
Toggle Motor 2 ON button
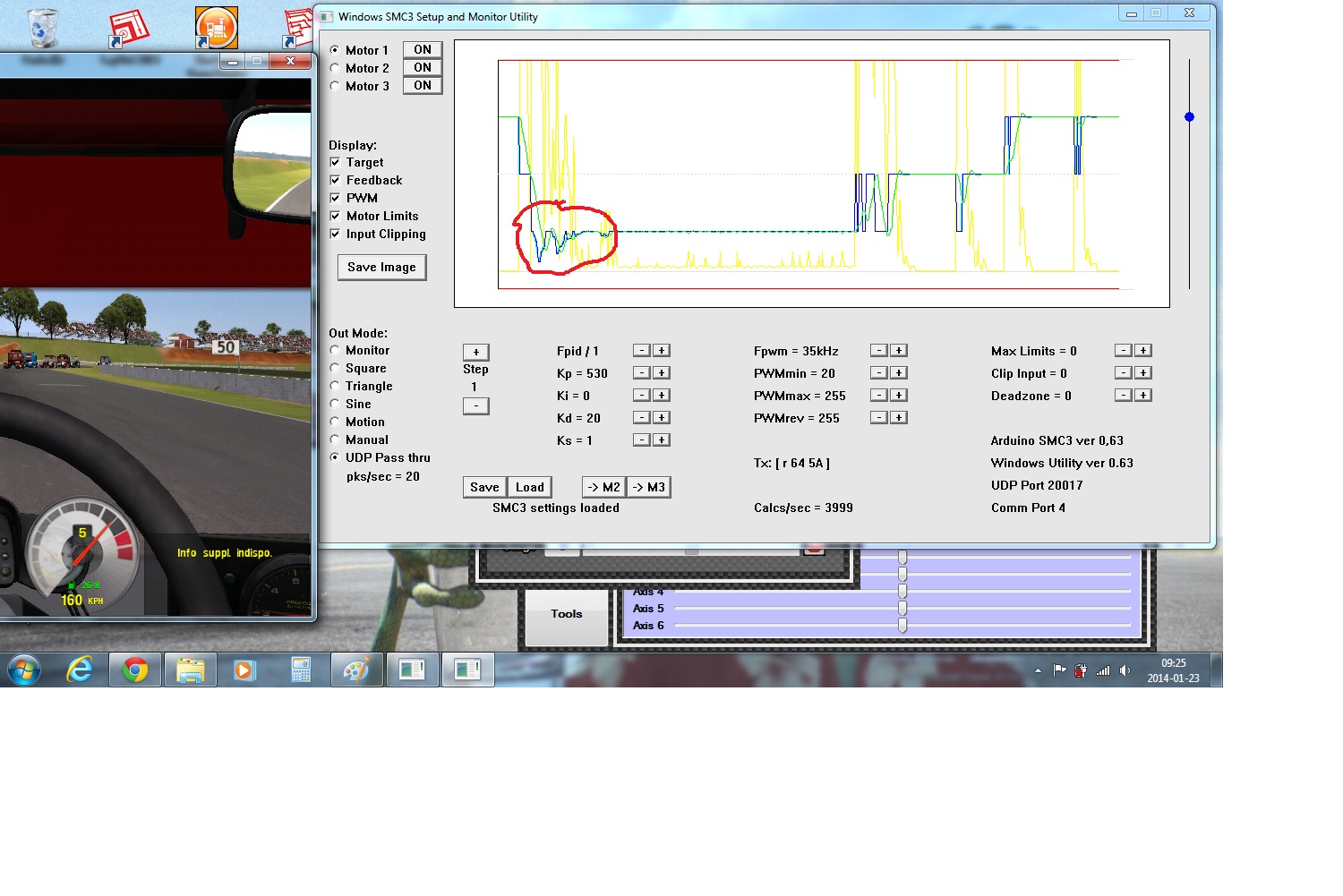coord(423,67)
